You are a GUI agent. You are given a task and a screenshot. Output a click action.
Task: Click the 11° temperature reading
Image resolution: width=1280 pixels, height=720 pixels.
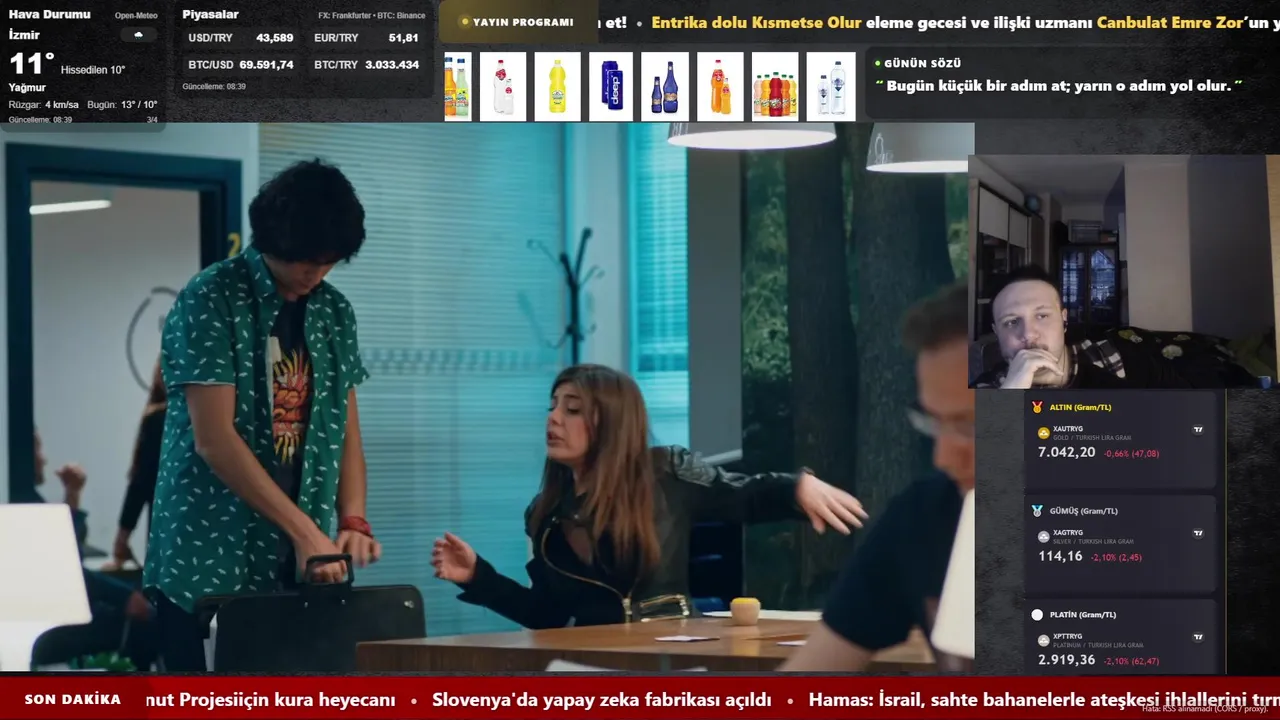(31, 65)
